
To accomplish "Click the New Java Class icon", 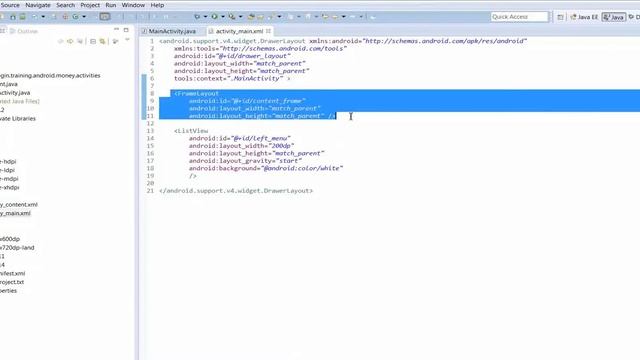I will [76, 17].
